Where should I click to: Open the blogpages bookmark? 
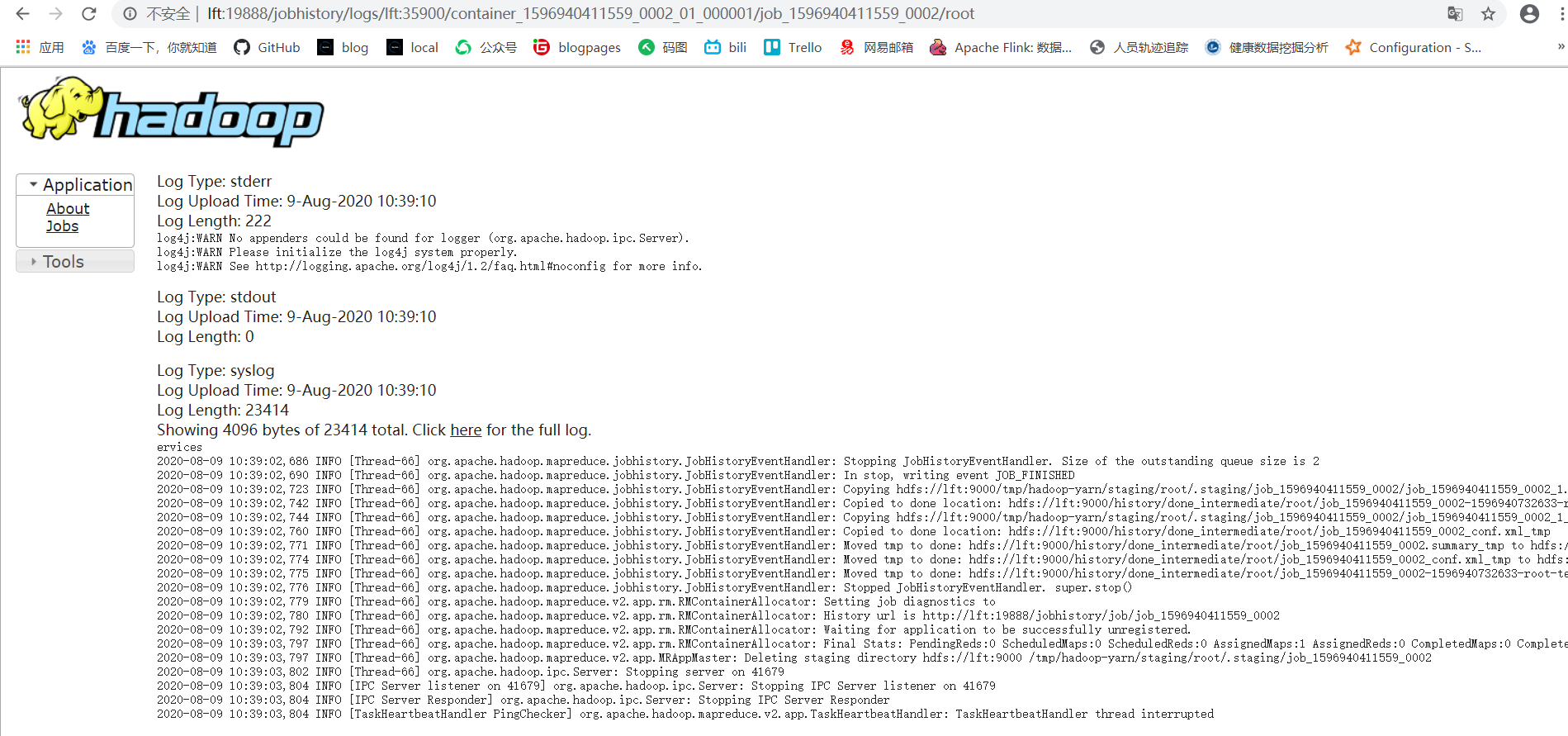pos(576,47)
